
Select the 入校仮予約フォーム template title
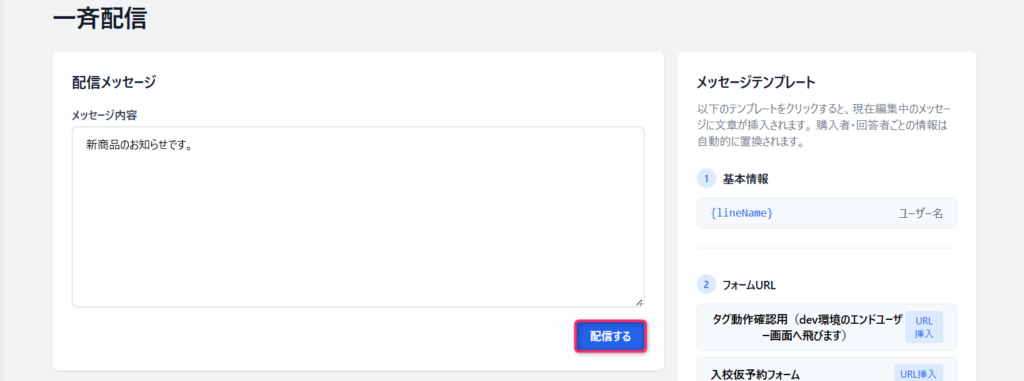coord(755,375)
